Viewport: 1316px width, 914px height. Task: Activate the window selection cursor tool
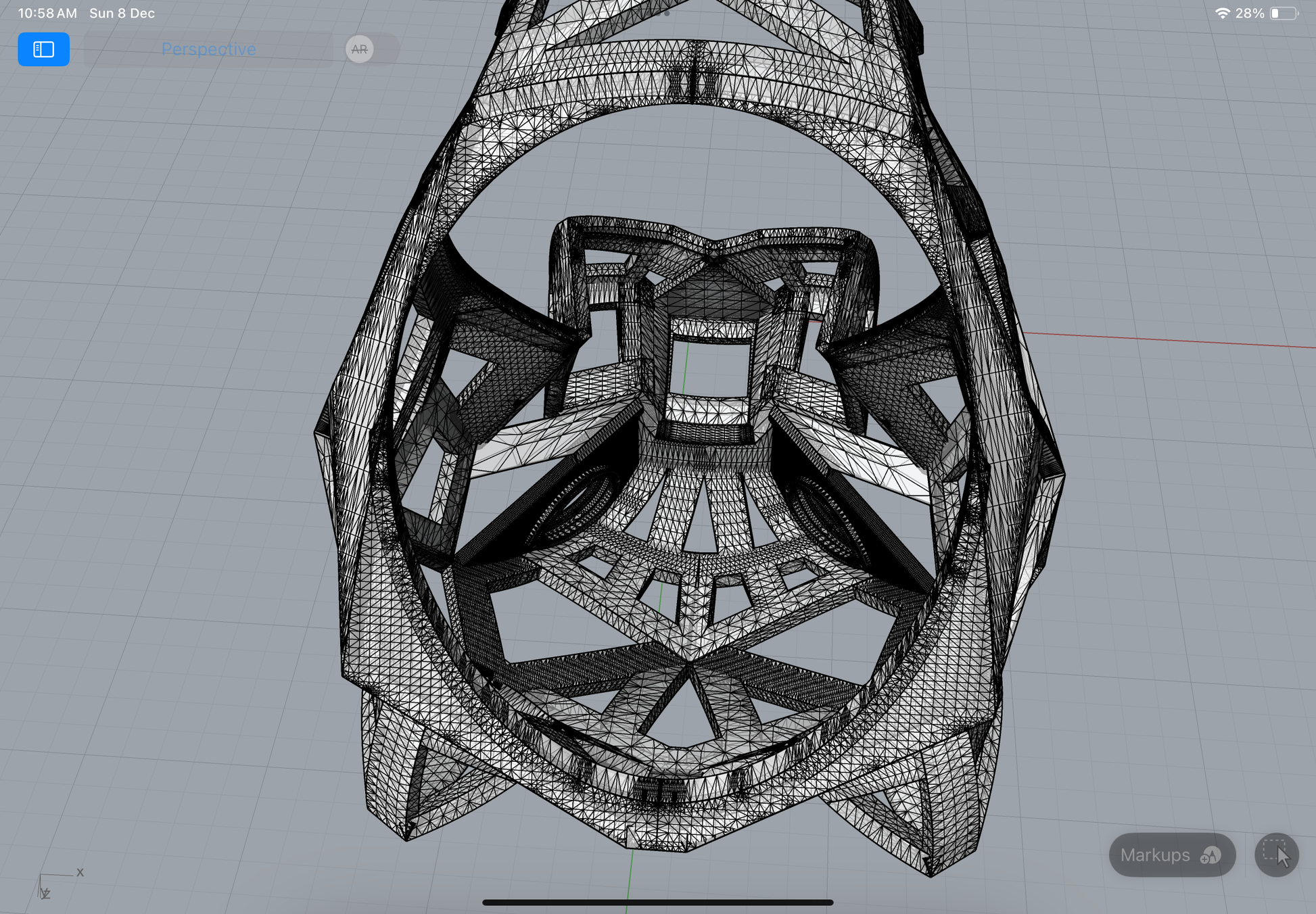click(1276, 855)
